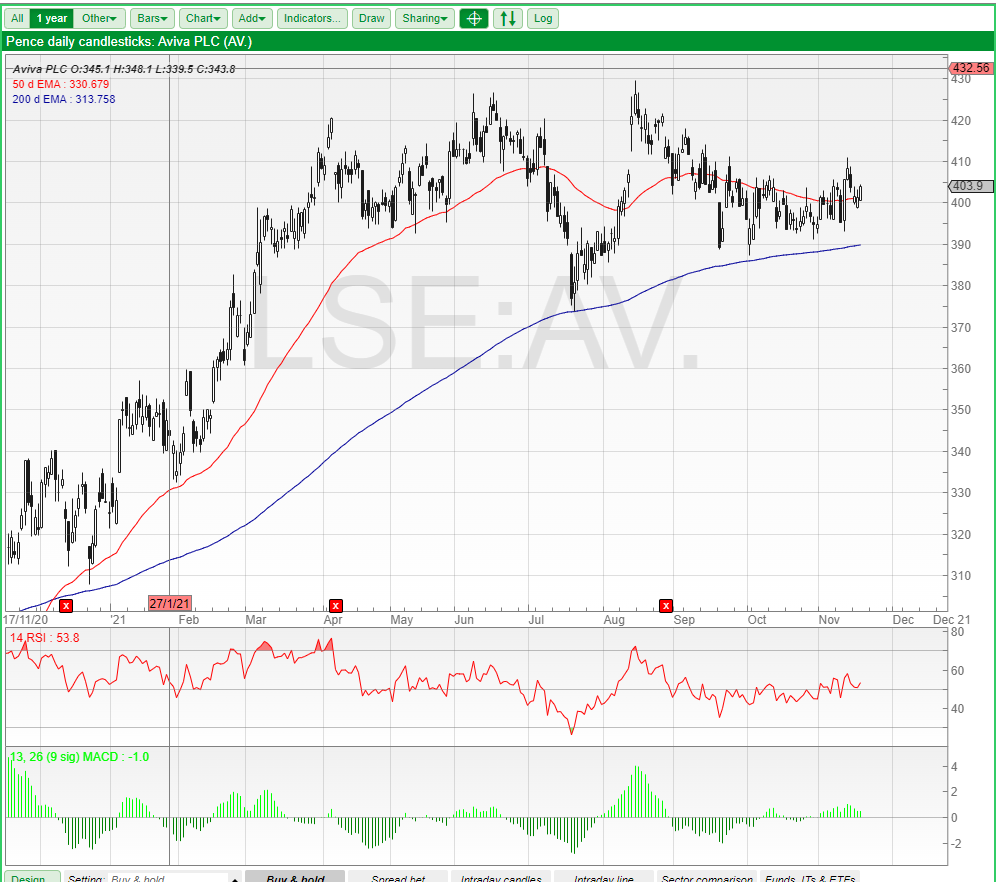Image resolution: width=996 pixels, height=882 pixels.
Task: Open the Intraday candles tab
Action: click(x=501, y=877)
